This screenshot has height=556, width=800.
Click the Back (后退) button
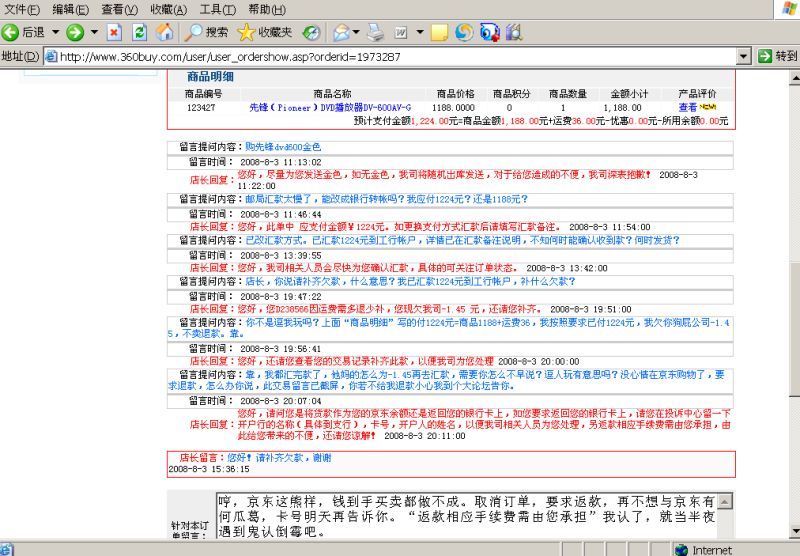pyautogui.click(x=24, y=32)
